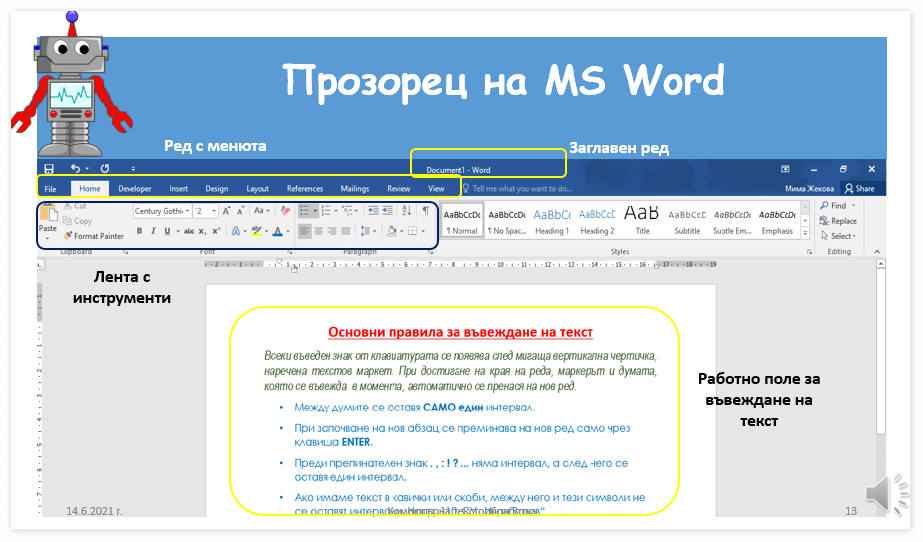923x542 pixels.
Task: Toggle Show/Hide paragraph marks ¶
Action: pos(426,211)
